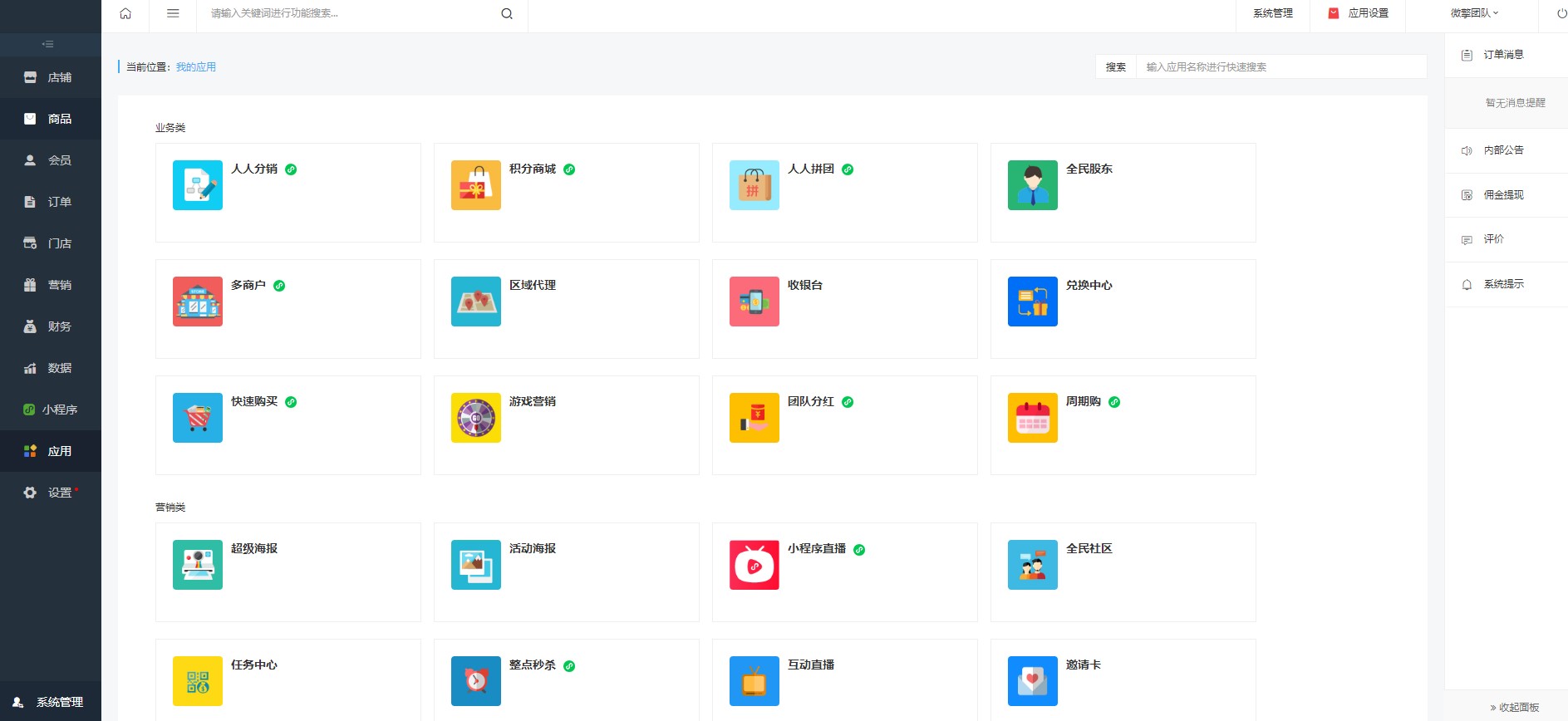Screen dimensions: 1568x721
Task: Click the power icon at top right
Action: tap(1561, 13)
